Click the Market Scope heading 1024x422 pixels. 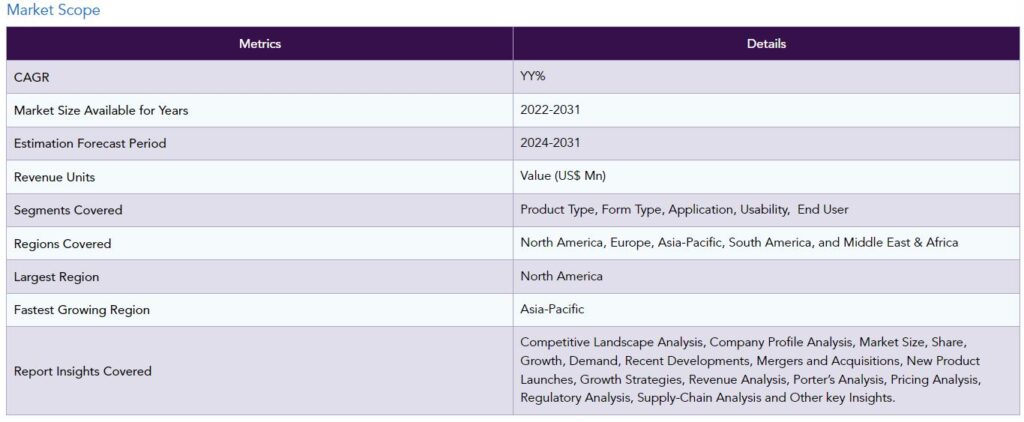point(54,10)
